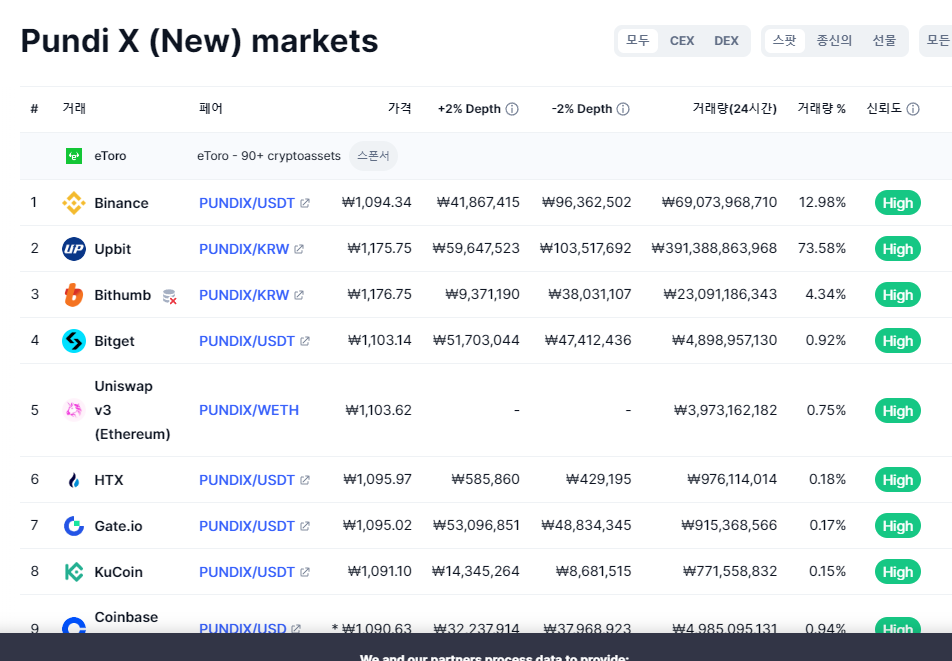Select the 선물 market type tab
The height and width of the screenshot is (661, 952).
pyautogui.click(x=884, y=41)
